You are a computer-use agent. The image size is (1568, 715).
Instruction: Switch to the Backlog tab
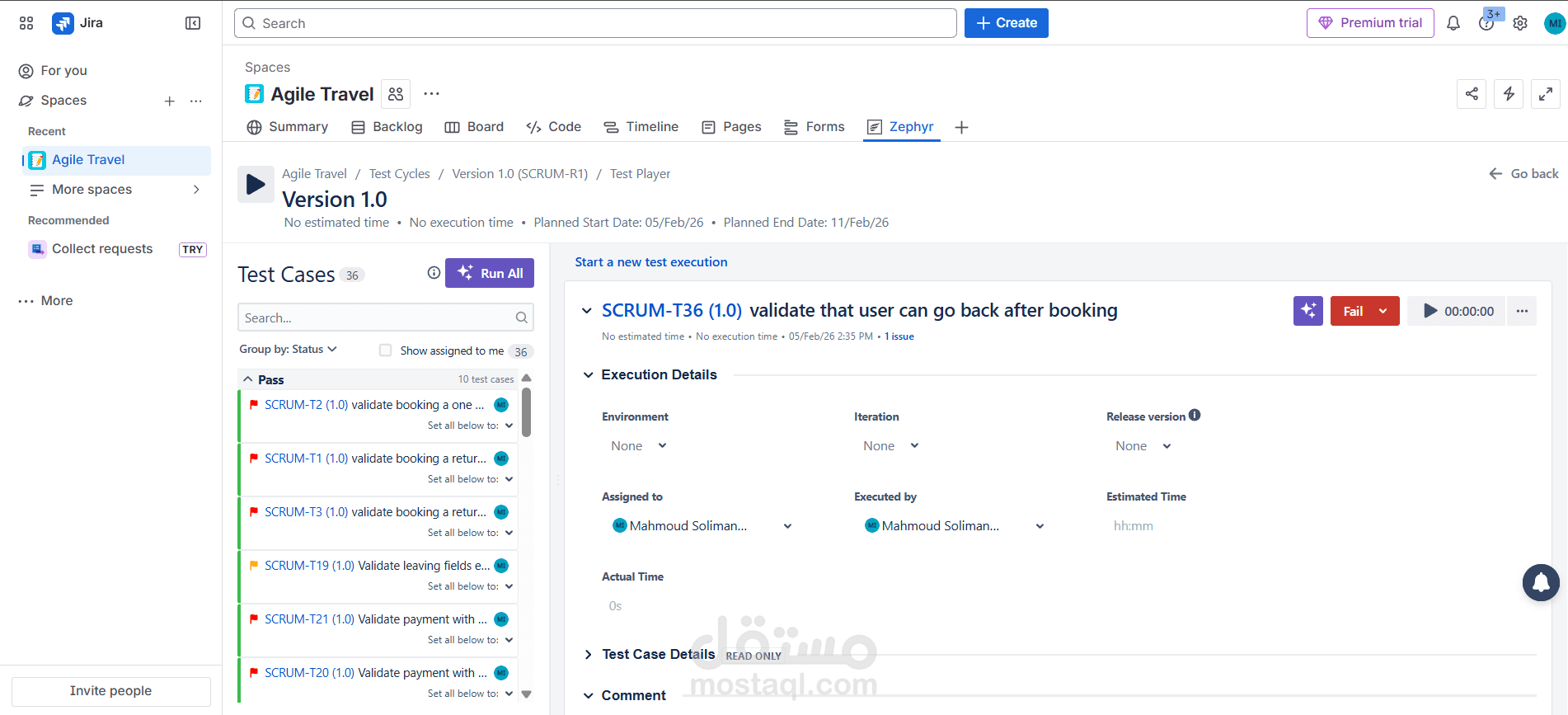(387, 127)
